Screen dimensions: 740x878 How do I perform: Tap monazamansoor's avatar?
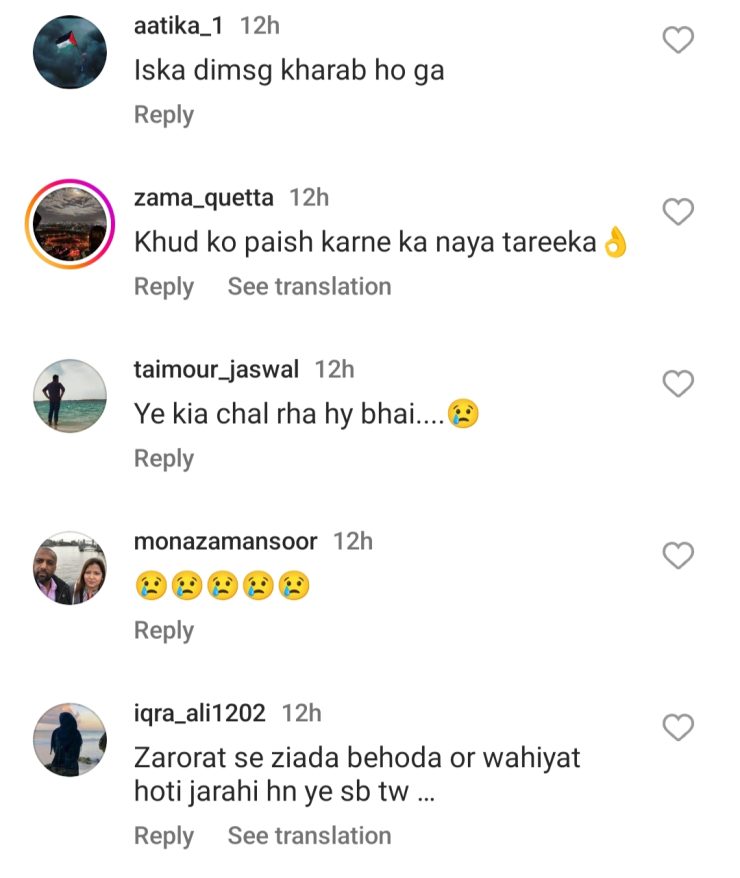(70, 568)
